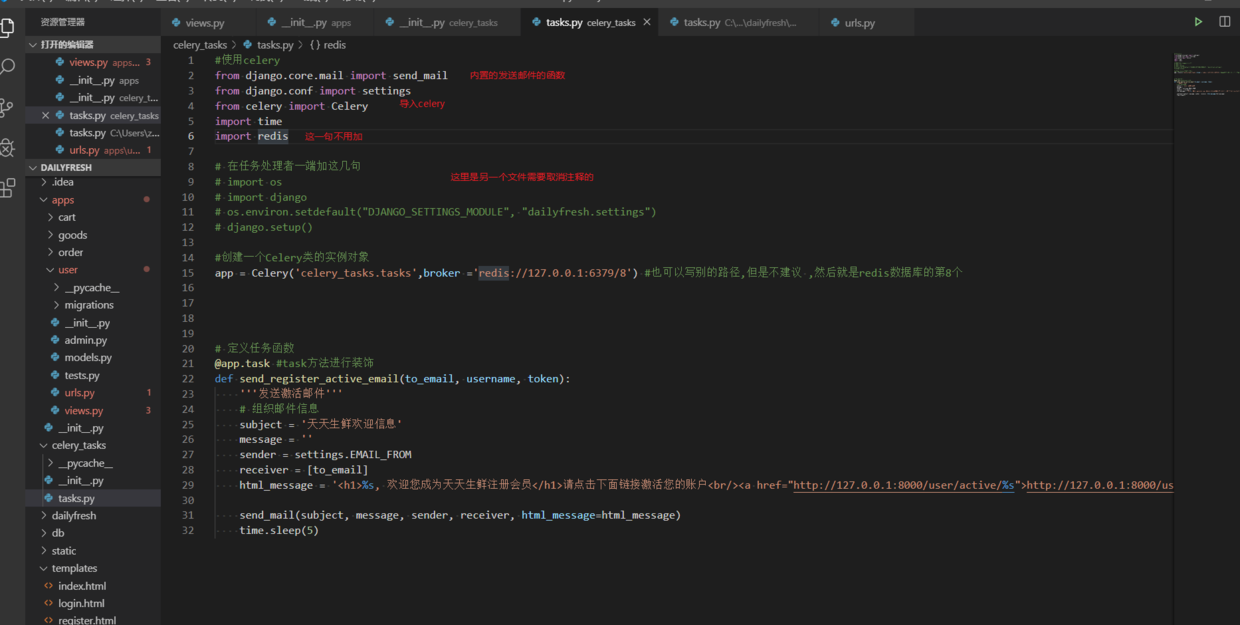Viewport: 1240px width, 625px height.
Task: Click the '@app.task' decorator line
Action: click(x=242, y=363)
